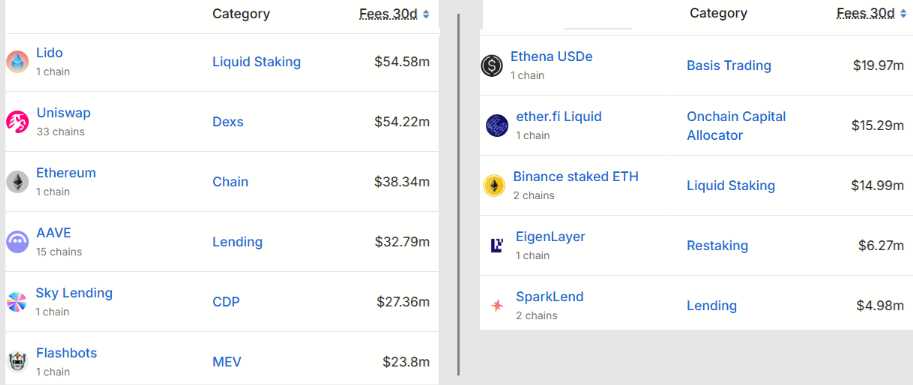
Task: Sort by Fees 30d in right table
Action: (x=866, y=13)
